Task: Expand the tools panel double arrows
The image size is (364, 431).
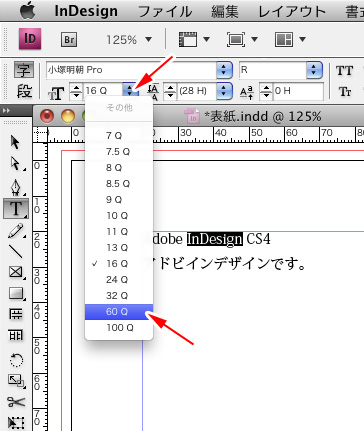Action: (6, 110)
